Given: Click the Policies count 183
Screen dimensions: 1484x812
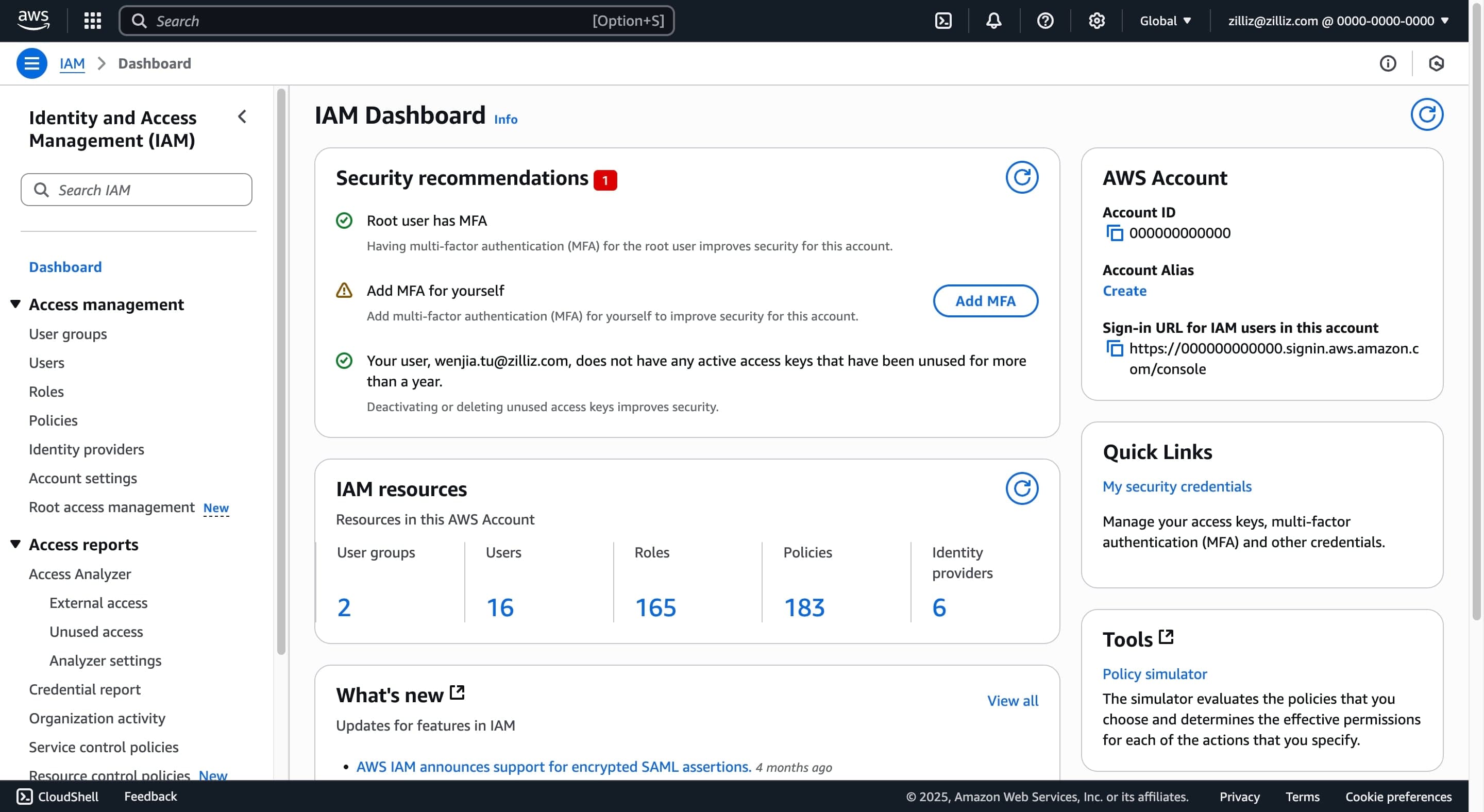Looking at the screenshot, I should (x=804, y=607).
